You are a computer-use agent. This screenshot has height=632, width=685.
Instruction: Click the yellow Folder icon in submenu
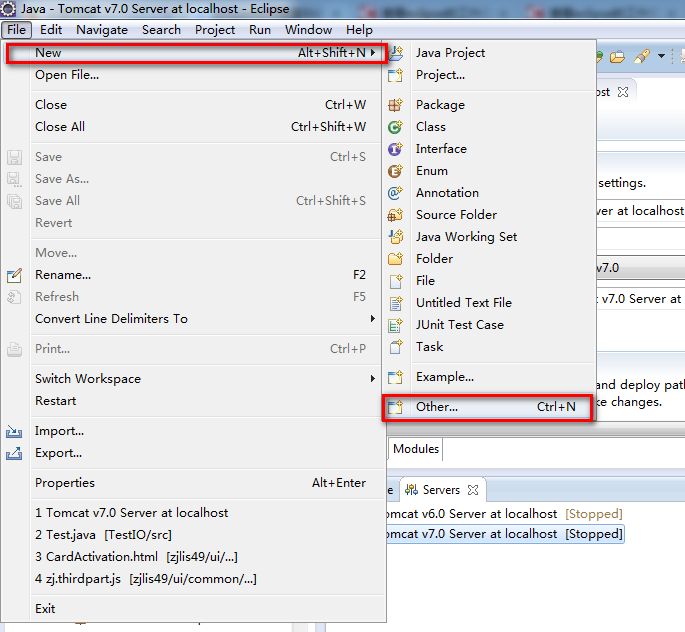pyautogui.click(x=396, y=259)
